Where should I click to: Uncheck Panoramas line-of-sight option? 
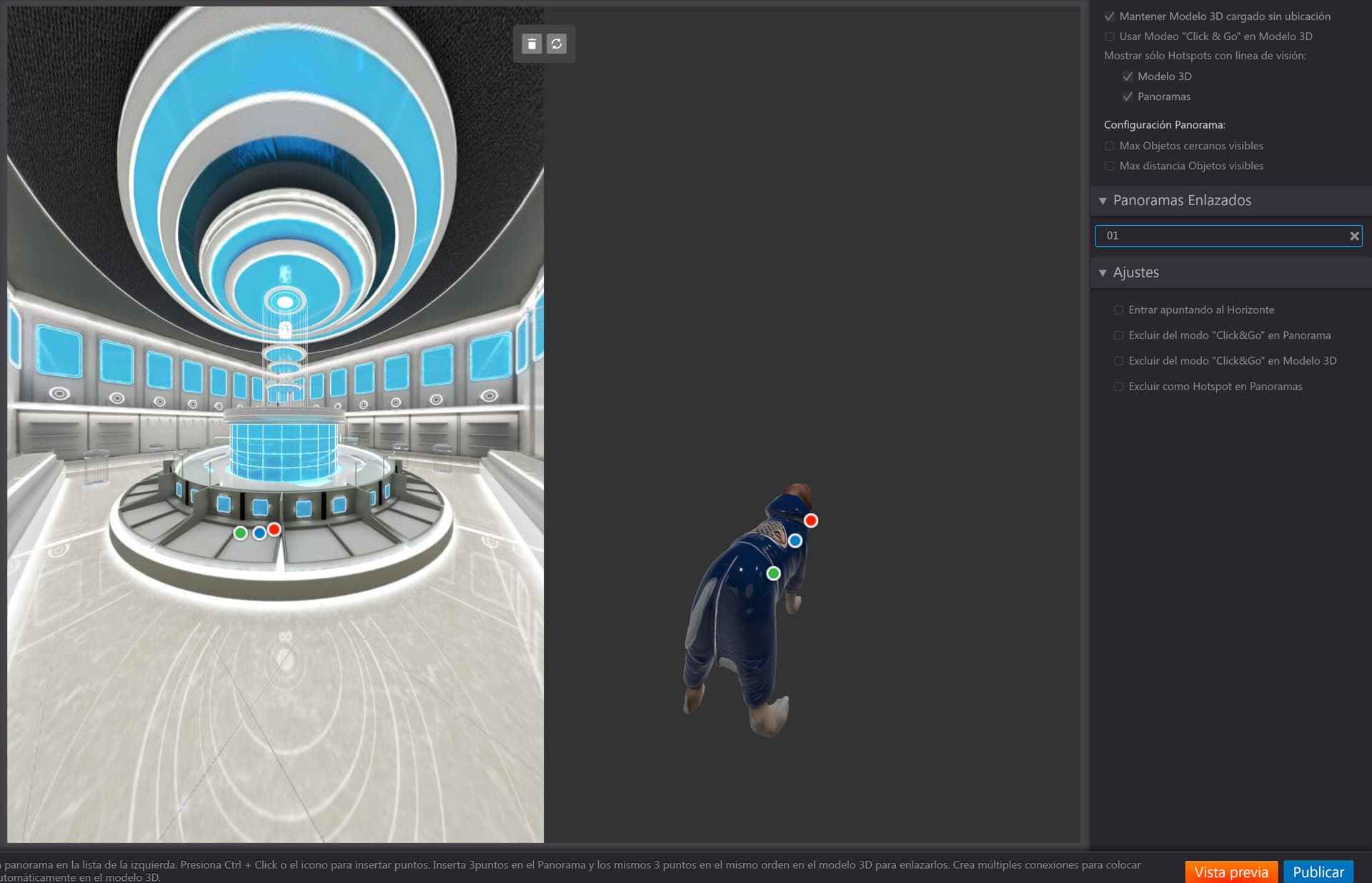click(1128, 97)
